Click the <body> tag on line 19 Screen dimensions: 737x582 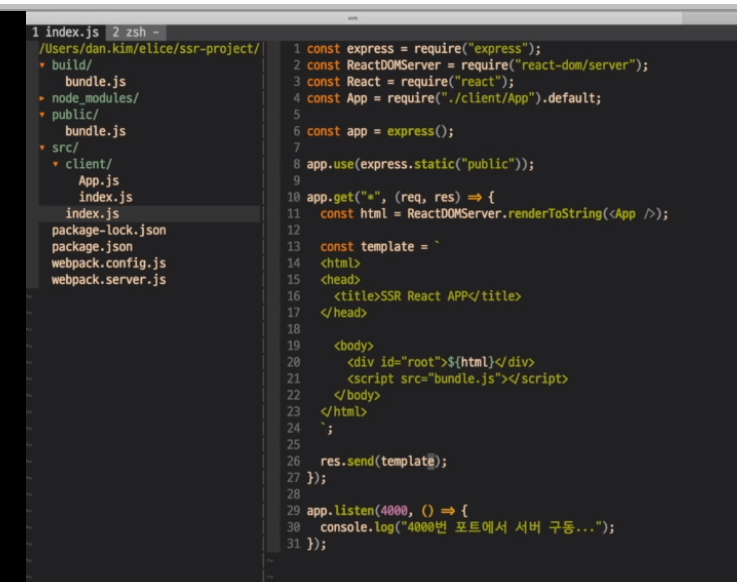point(353,346)
